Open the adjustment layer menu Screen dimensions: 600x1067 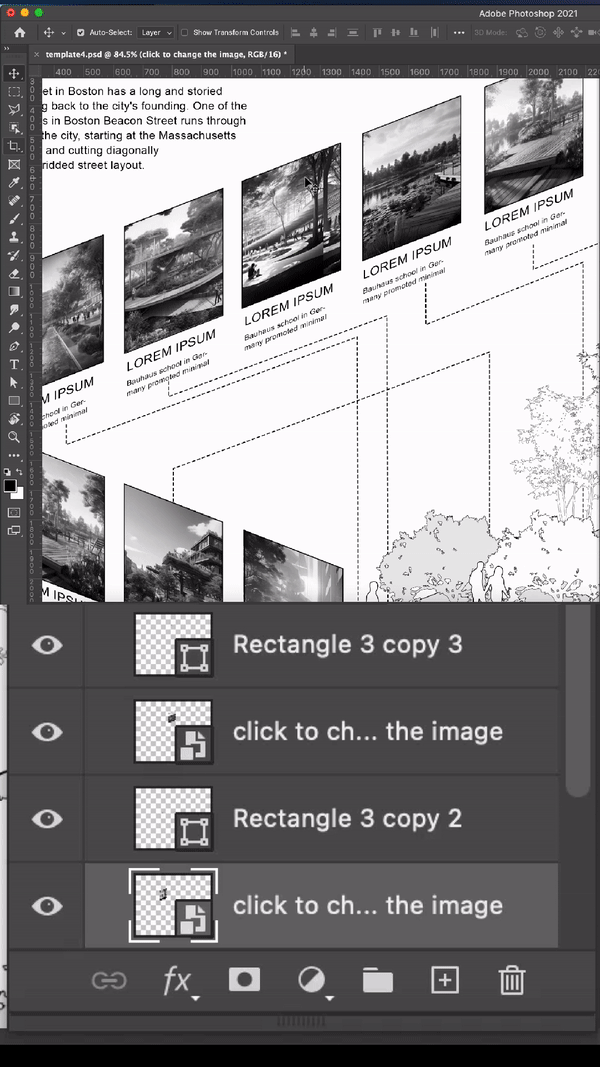point(312,980)
